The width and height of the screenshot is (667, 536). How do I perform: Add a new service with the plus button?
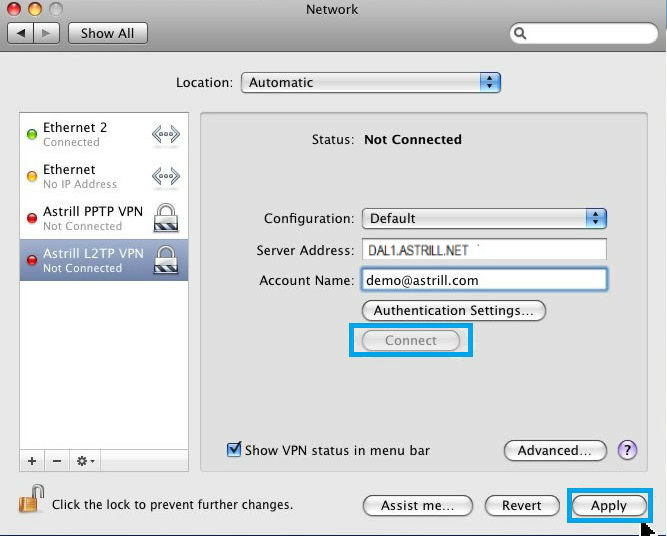32,461
